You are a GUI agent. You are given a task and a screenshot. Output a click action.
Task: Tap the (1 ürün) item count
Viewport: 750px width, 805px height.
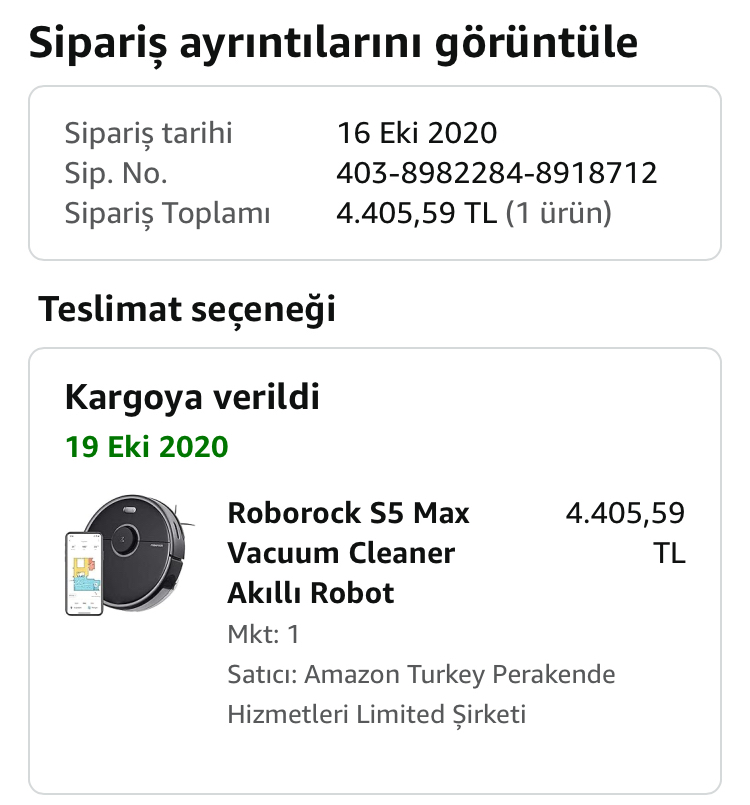559,213
